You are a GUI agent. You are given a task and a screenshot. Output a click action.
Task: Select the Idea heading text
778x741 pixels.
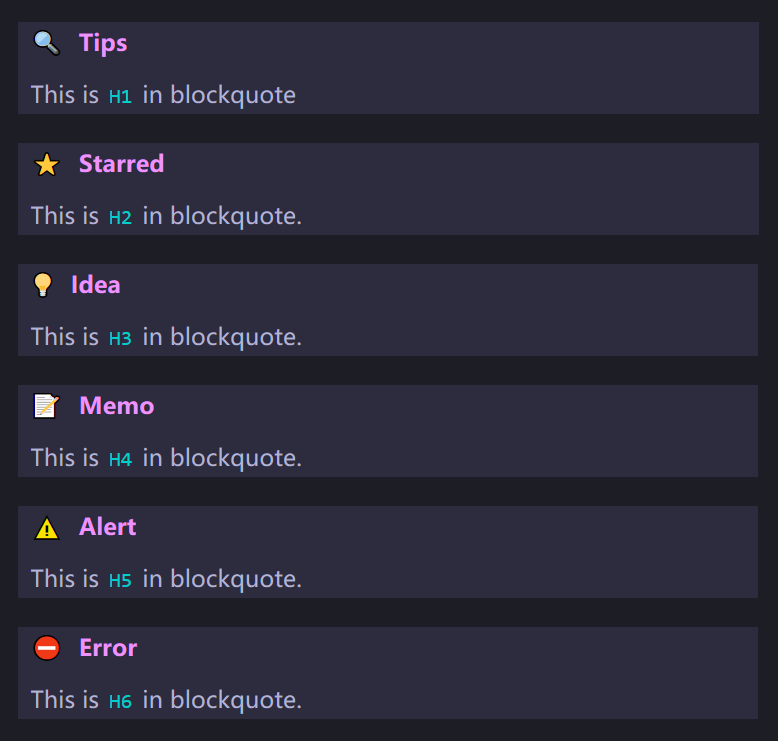[x=96, y=285]
